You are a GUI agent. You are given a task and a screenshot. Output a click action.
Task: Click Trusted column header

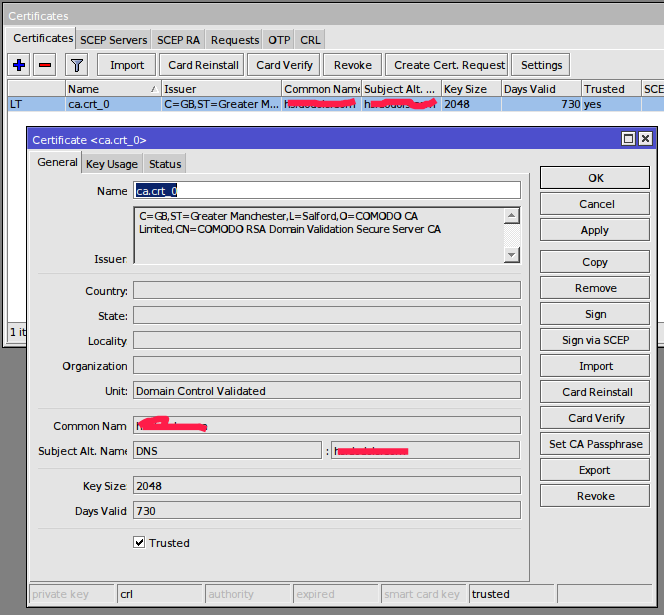[x=611, y=89]
